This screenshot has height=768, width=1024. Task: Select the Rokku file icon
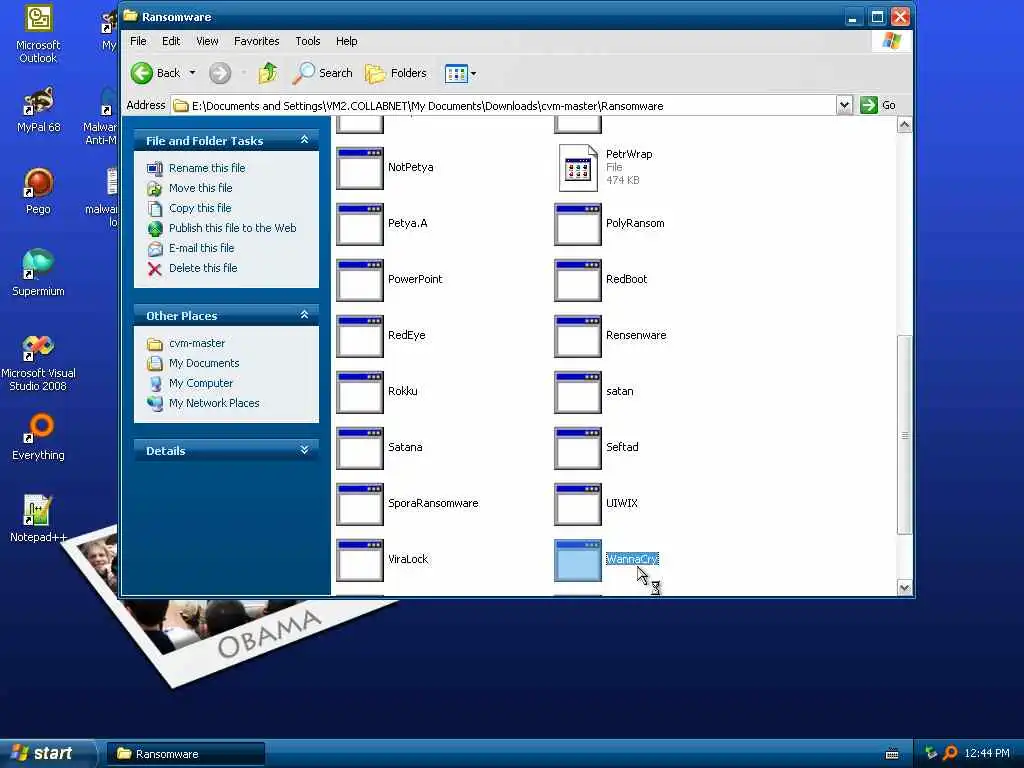pyautogui.click(x=360, y=392)
